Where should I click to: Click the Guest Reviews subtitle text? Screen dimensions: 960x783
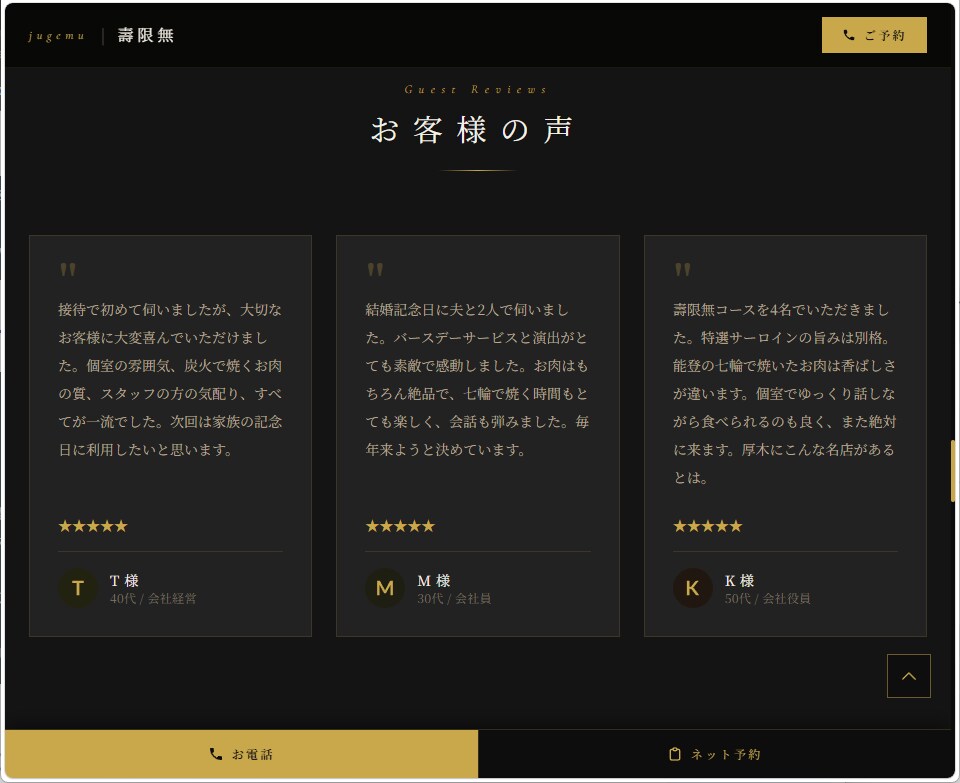[x=476, y=89]
